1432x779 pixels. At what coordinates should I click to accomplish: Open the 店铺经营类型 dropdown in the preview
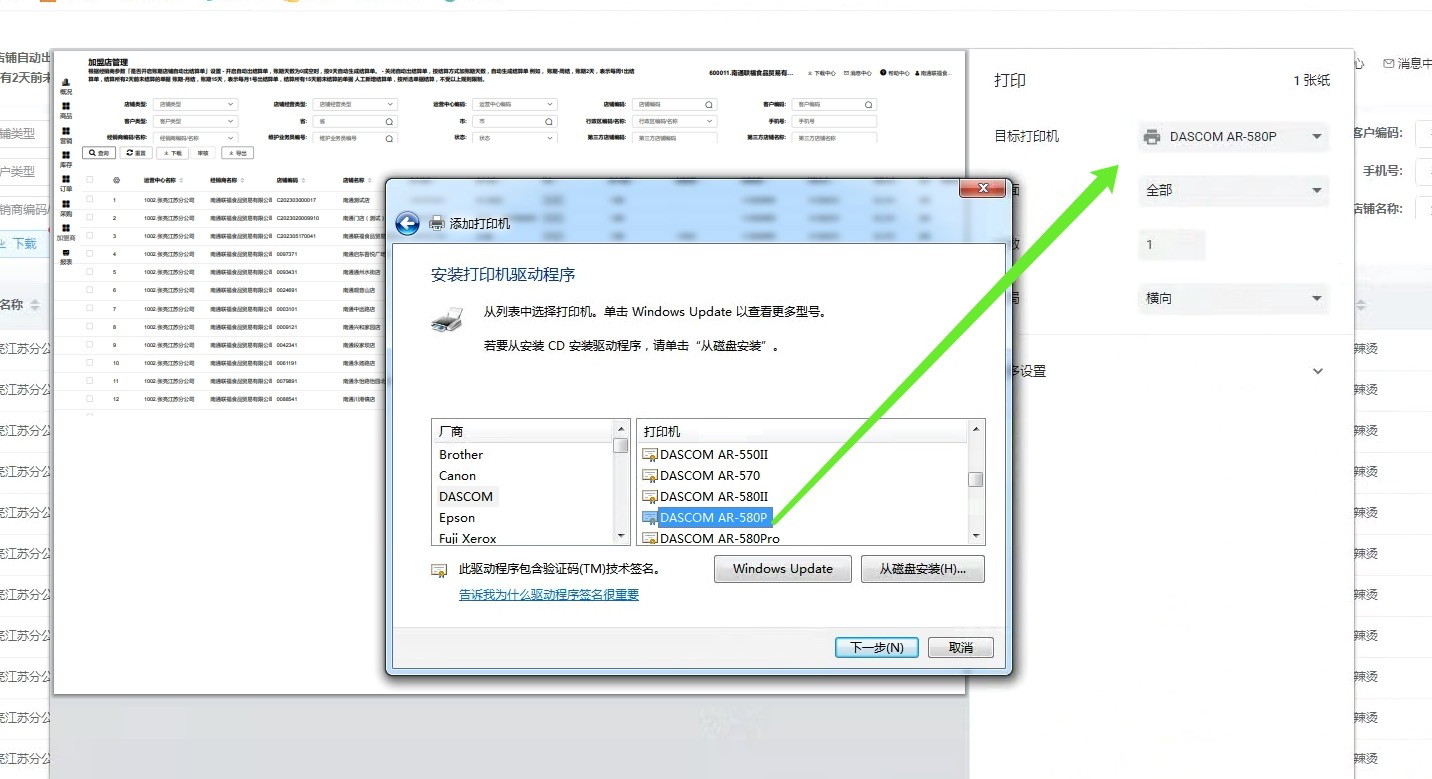[x=356, y=104]
